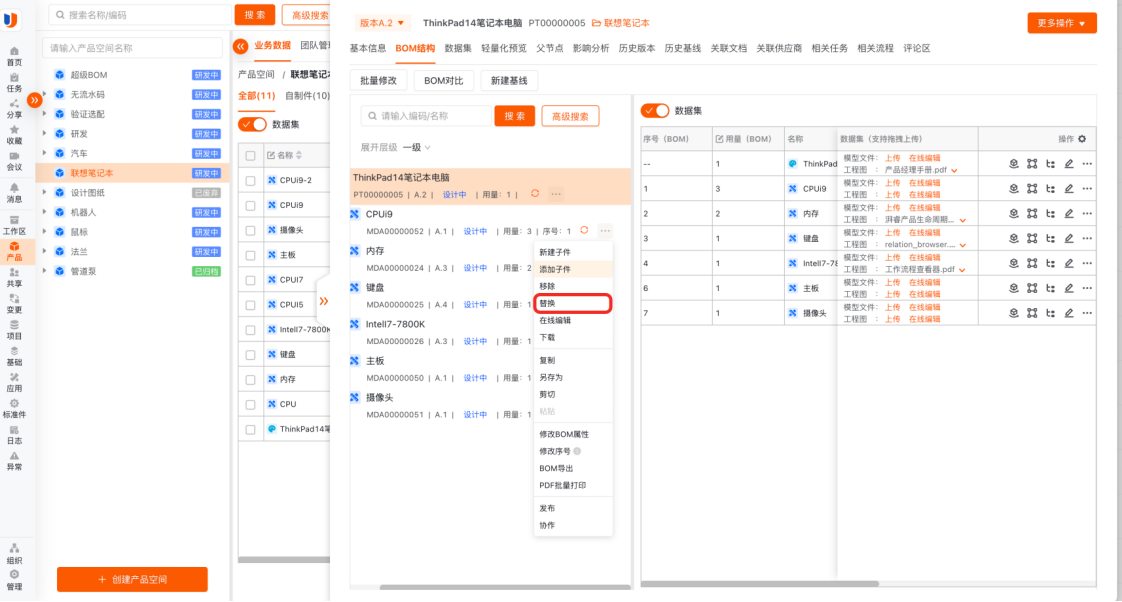Screen dimensions: 1122x602
Task: Check the CPUI7 row checkbox
Action: 250,280
